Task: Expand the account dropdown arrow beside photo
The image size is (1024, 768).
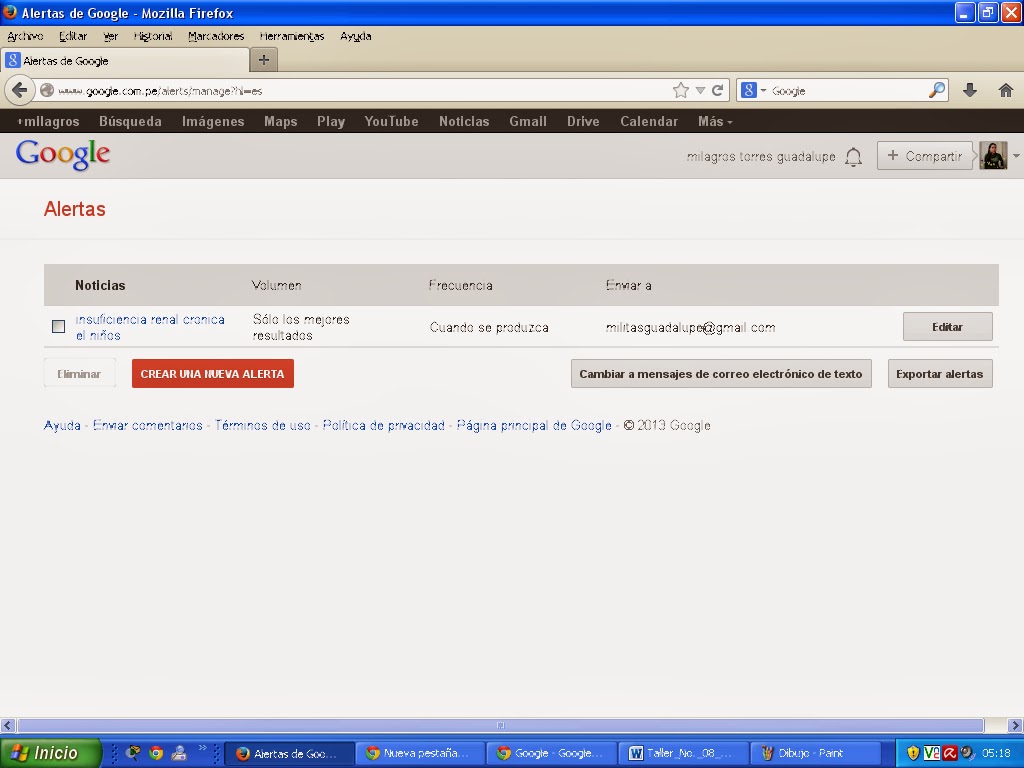Action: click(x=1016, y=156)
